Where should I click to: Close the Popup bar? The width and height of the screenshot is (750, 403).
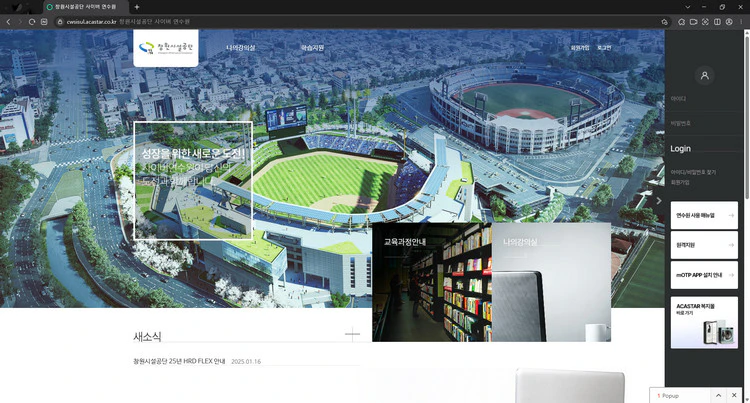pos(736,396)
